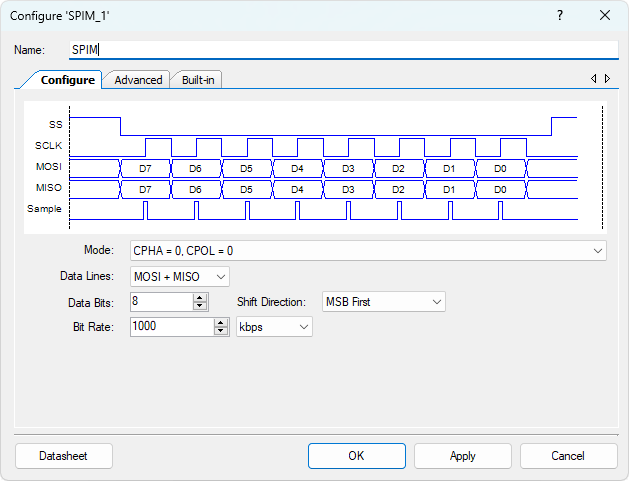629x481 pixels.
Task: Cancel the configuration dialog
Action: click(567, 456)
